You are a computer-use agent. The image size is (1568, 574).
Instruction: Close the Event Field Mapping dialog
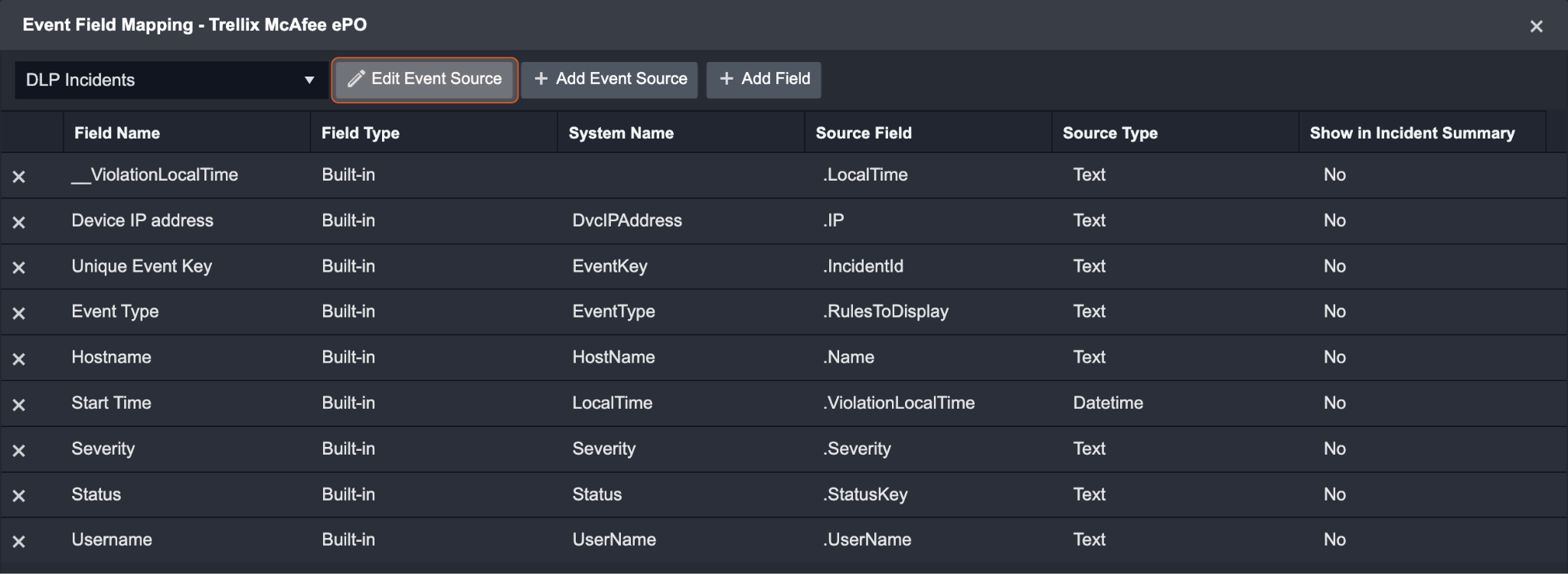[x=1536, y=27]
